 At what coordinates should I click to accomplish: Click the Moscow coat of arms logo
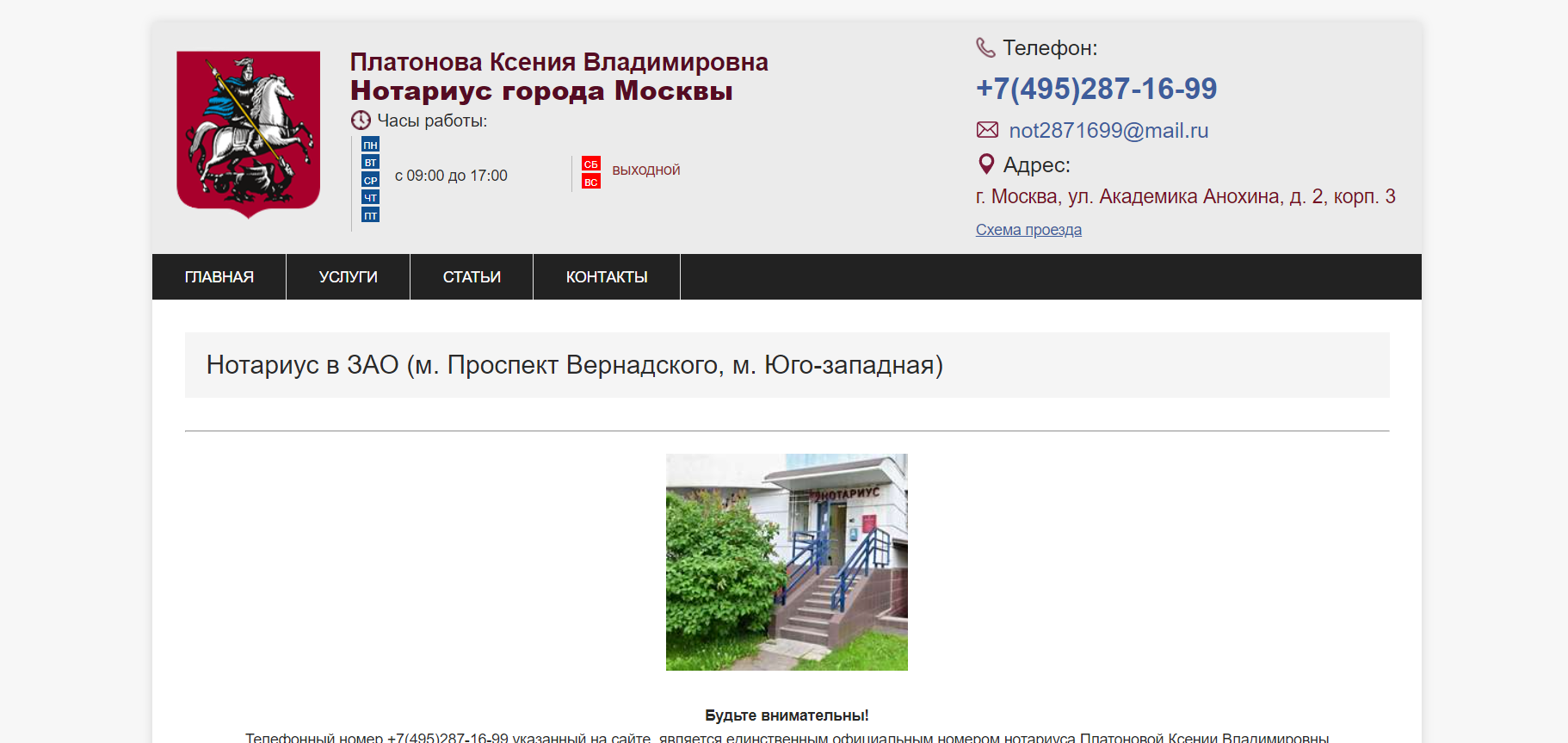[249, 134]
